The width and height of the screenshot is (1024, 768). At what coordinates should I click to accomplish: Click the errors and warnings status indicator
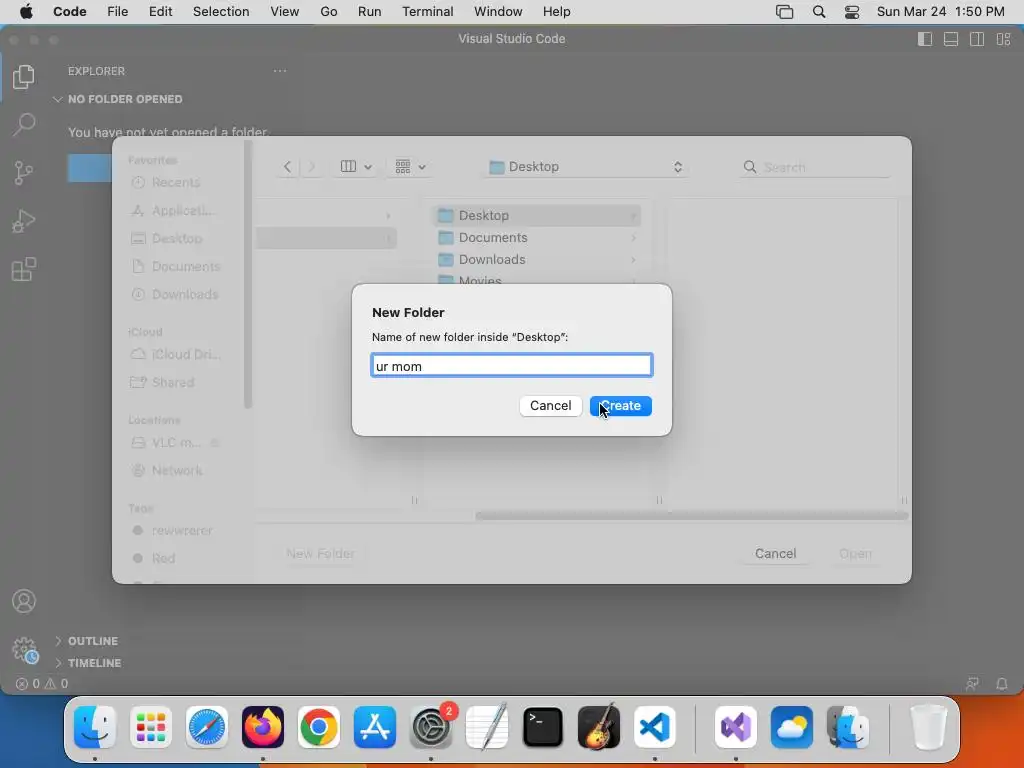(42, 684)
